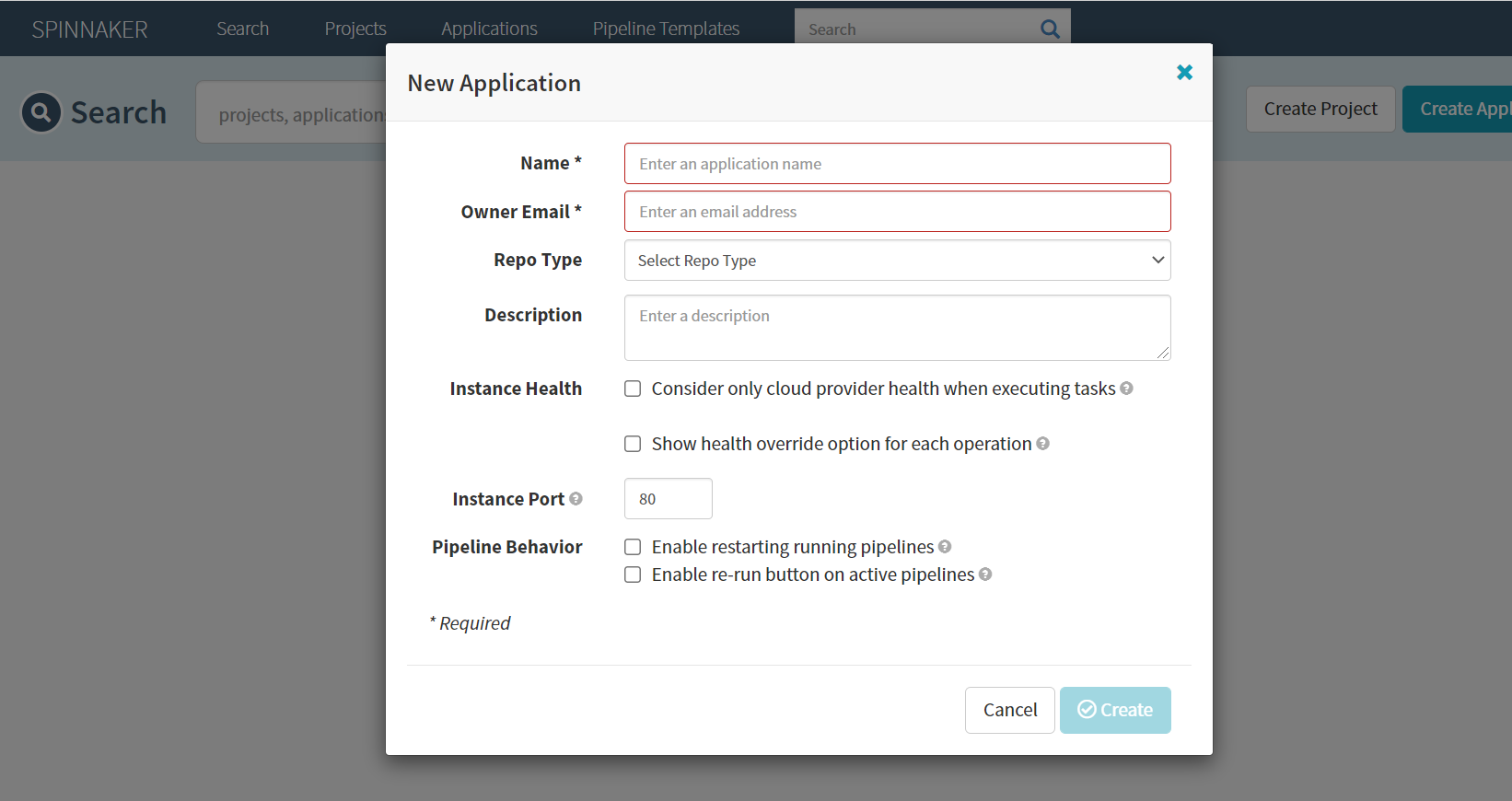1512x801 pixels.
Task: Open the Select Repo Type dropdown
Action: click(x=897, y=261)
